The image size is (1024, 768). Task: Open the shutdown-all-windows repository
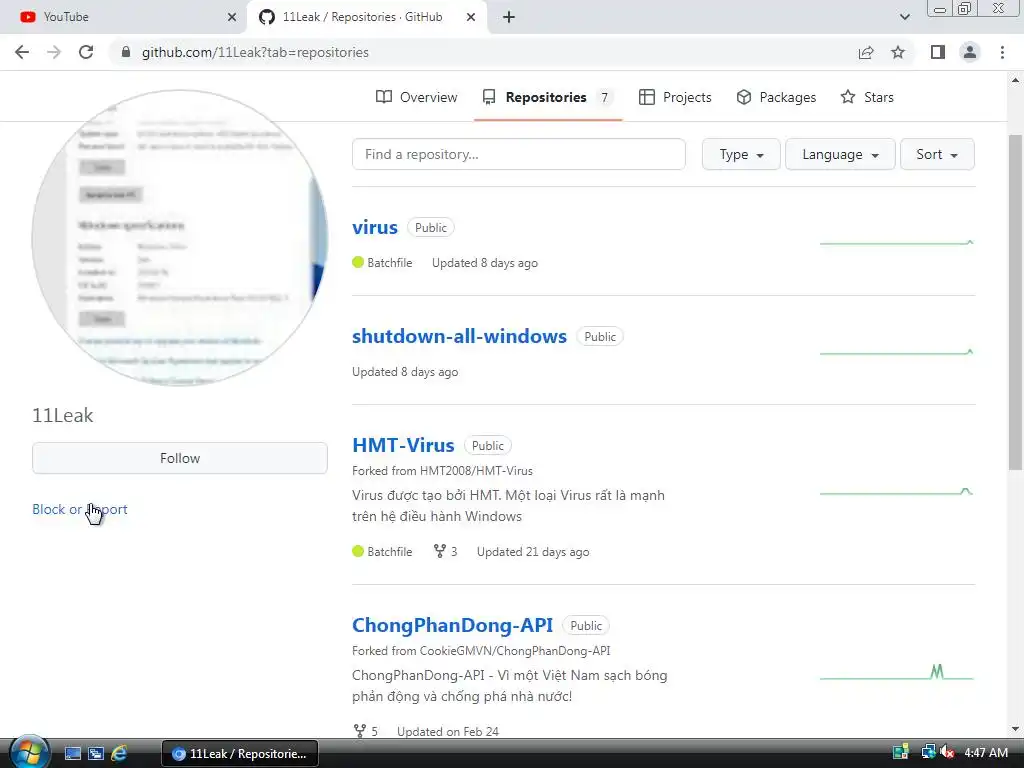point(459,336)
